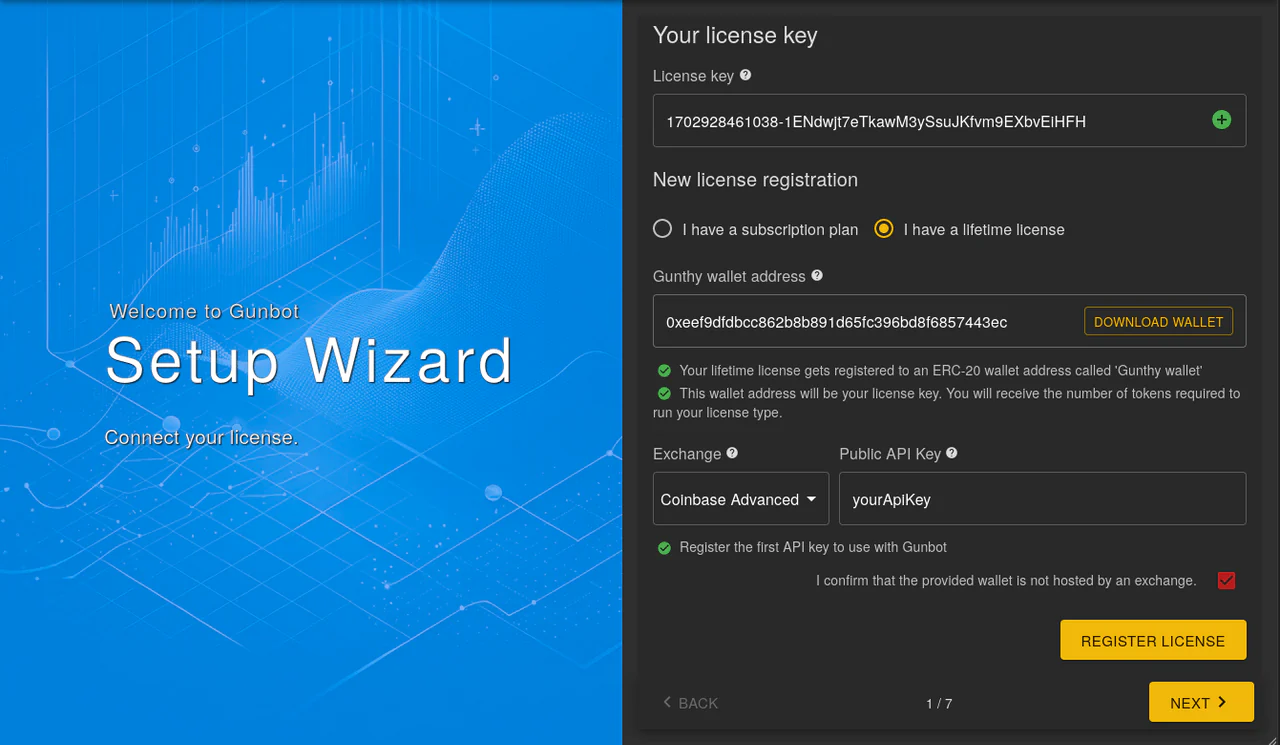Click the green check beside 'Register the first API key'
This screenshot has width=1280, height=745.
pos(664,548)
